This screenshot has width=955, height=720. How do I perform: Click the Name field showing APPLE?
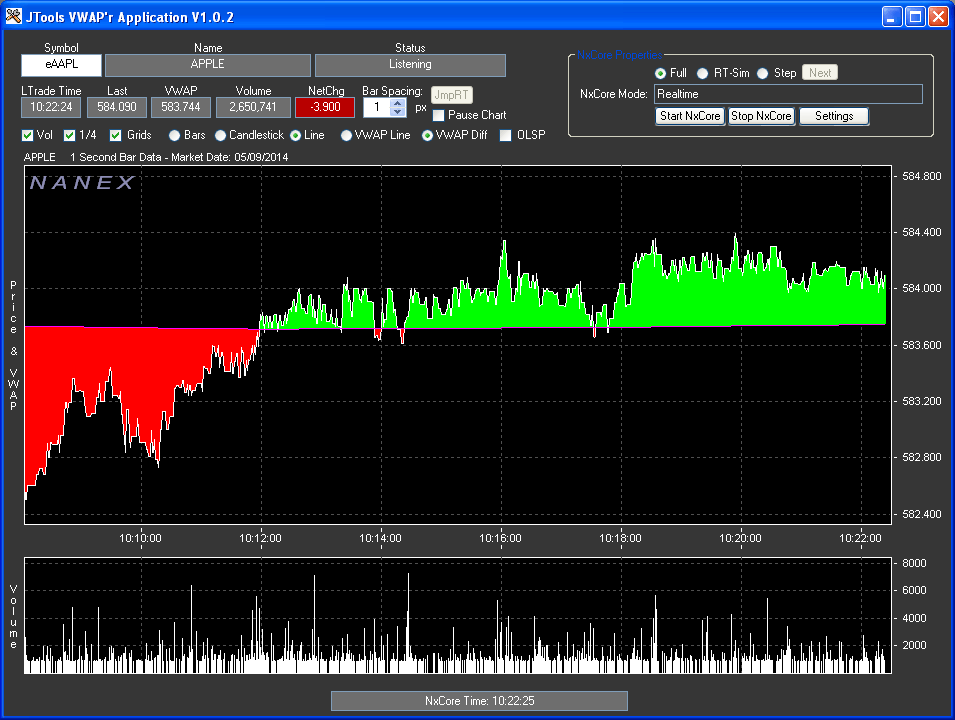208,65
